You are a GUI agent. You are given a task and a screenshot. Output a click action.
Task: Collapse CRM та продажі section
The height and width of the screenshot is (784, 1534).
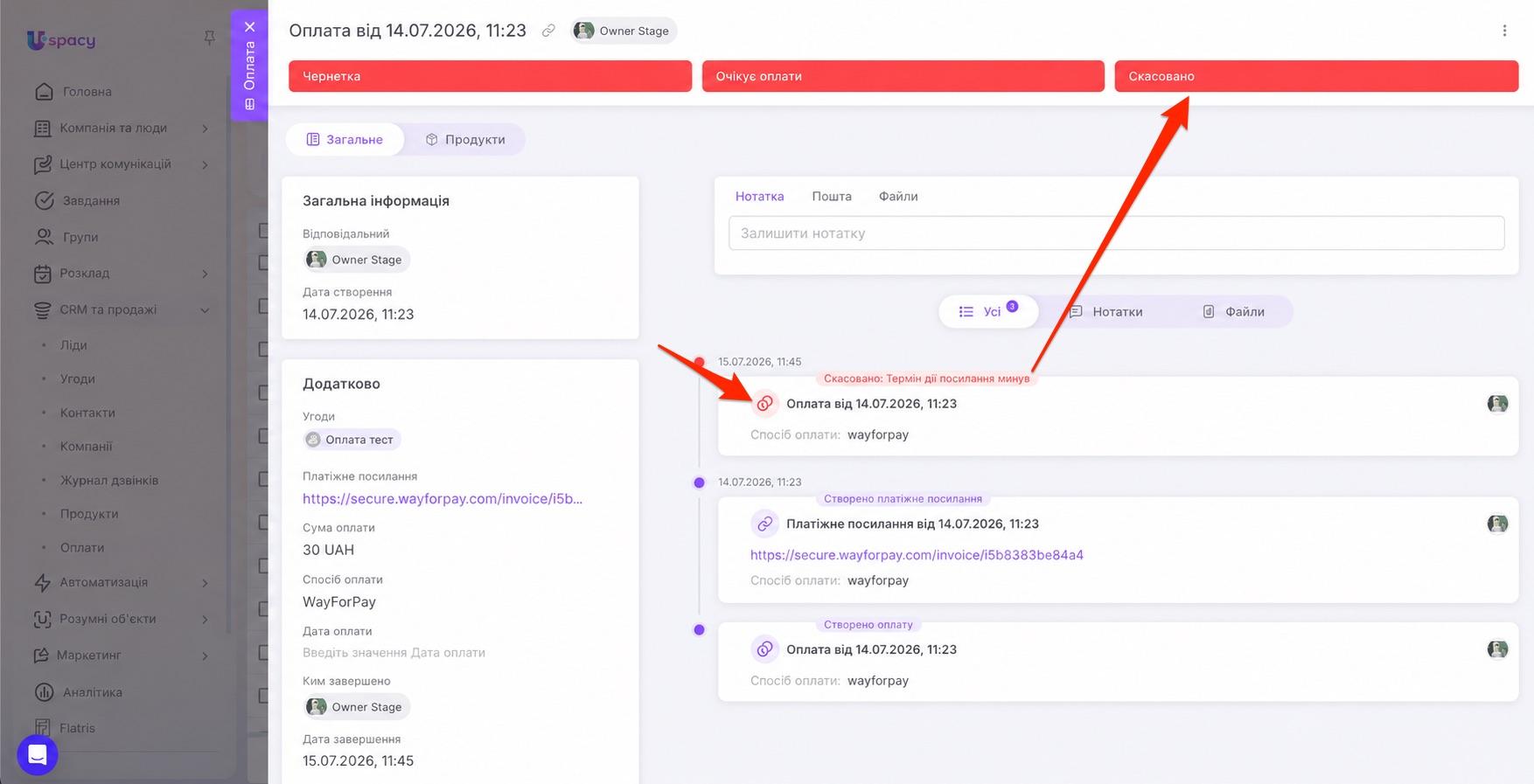click(205, 310)
